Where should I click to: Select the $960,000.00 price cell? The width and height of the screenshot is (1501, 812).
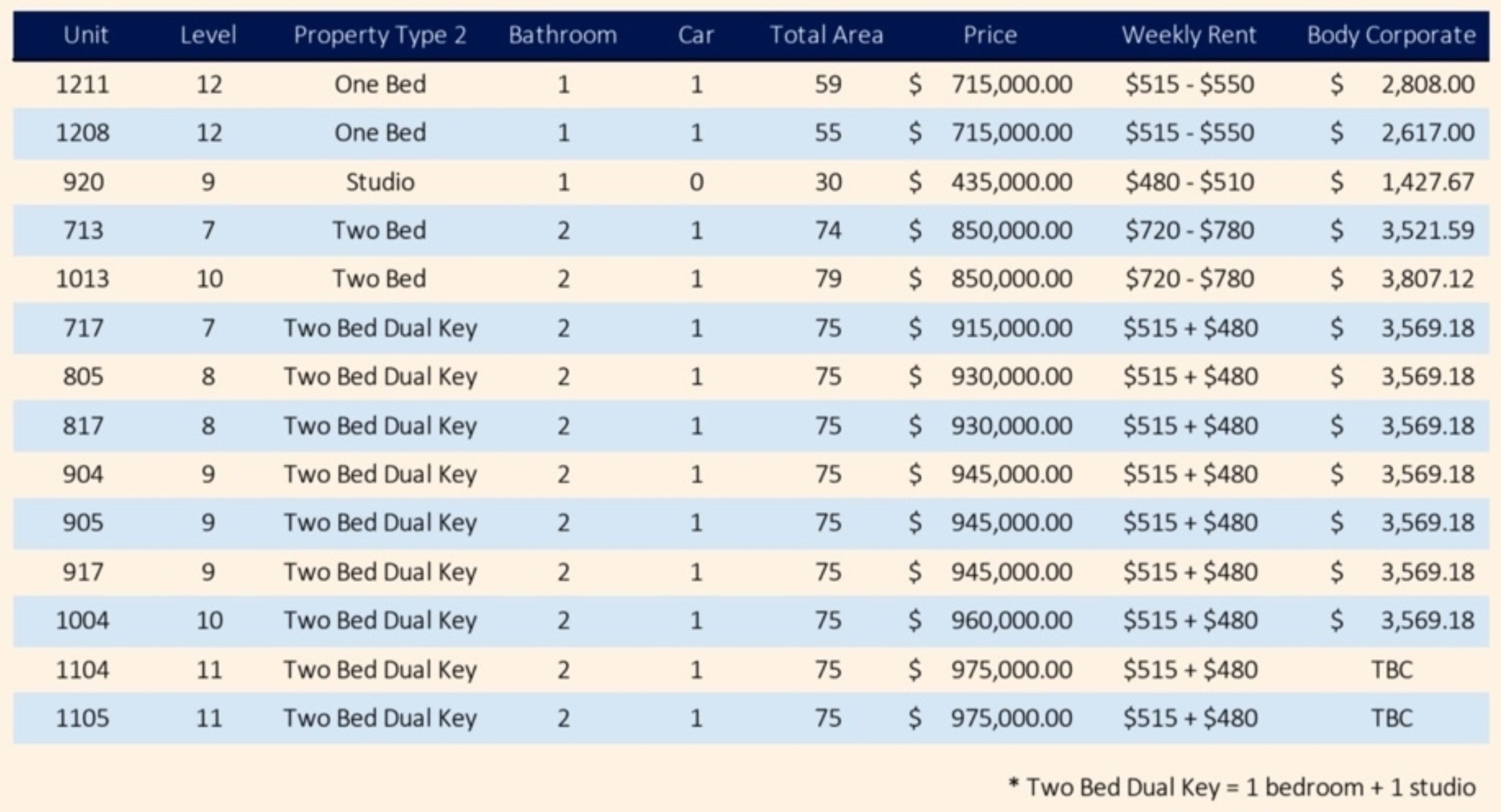[x=1011, y=620]
